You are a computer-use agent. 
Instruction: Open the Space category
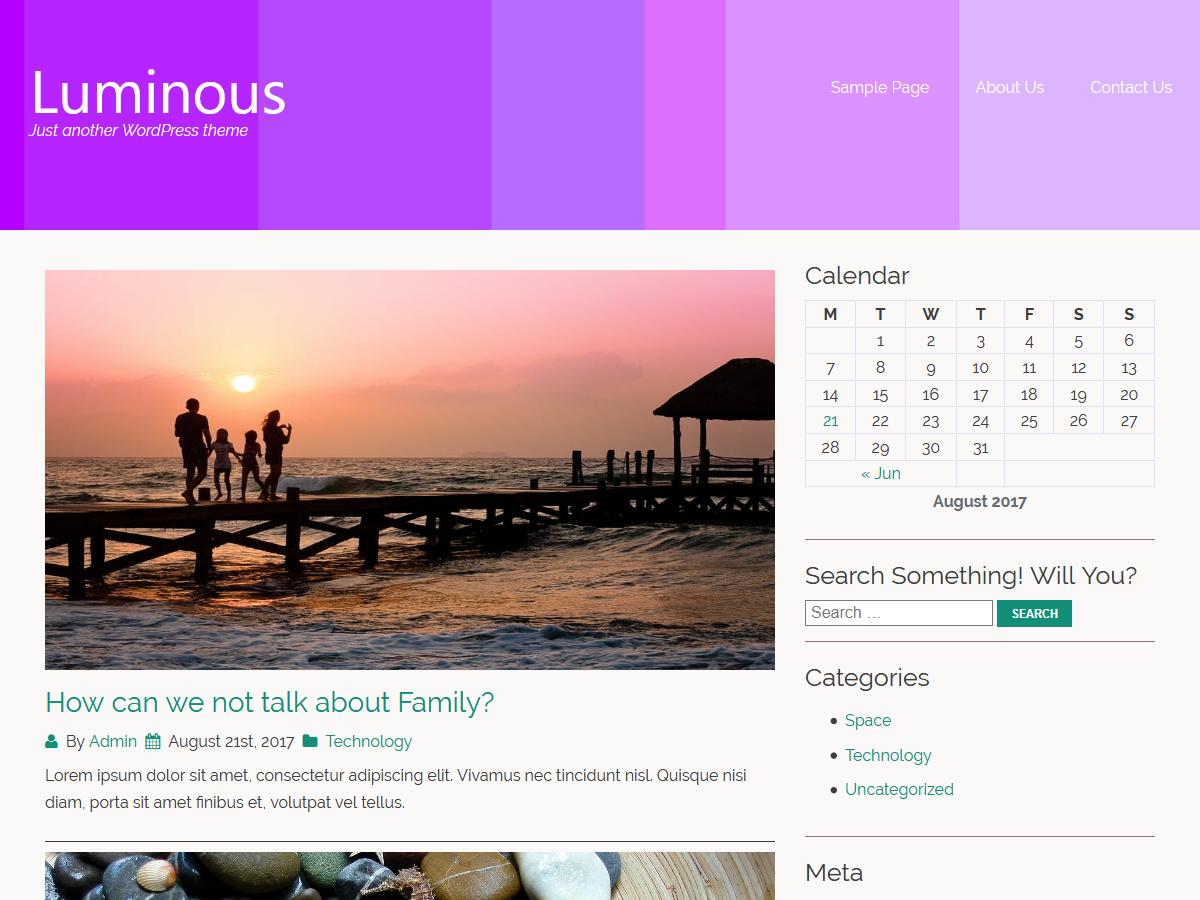pos(868,720)
